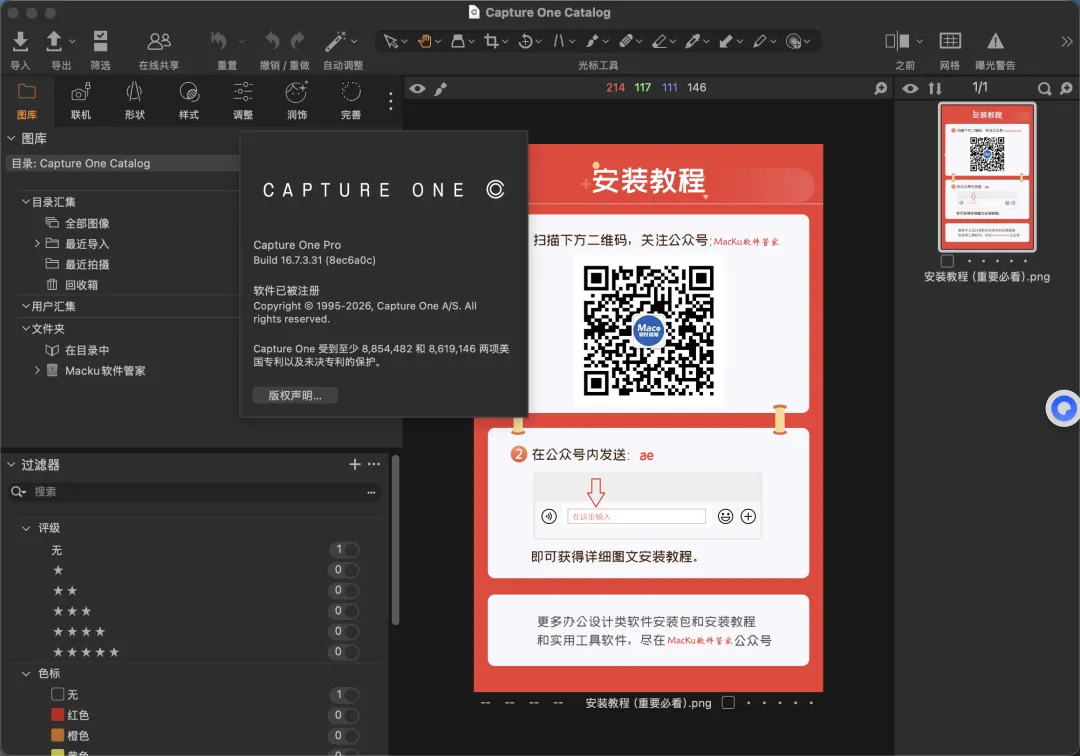This screenshot has height=756, width=1080.
Task: Select the Crop cursor tool
Action: tap(491, 41)
